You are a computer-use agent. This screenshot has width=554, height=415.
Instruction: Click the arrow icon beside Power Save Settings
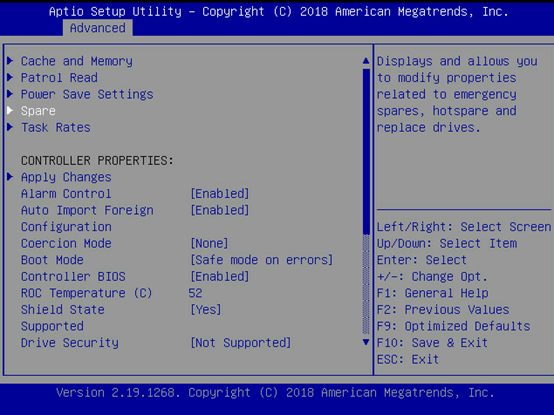pos(10,94)
